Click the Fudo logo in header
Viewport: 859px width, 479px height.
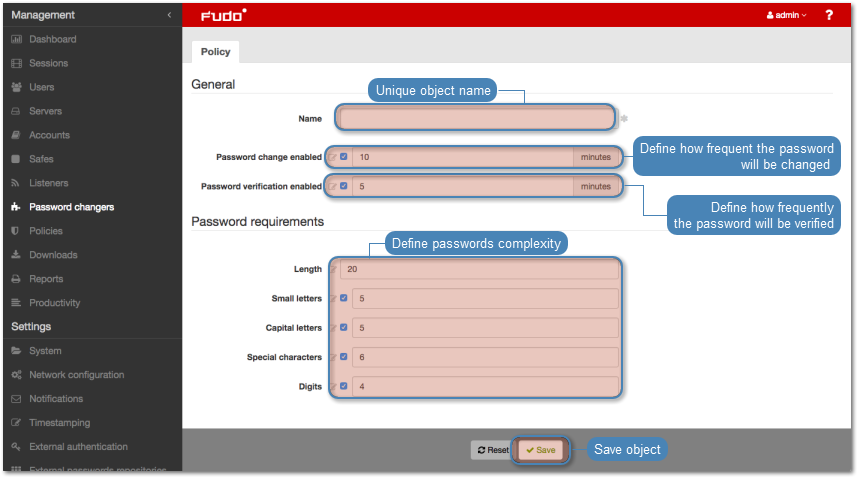(224, 15)
